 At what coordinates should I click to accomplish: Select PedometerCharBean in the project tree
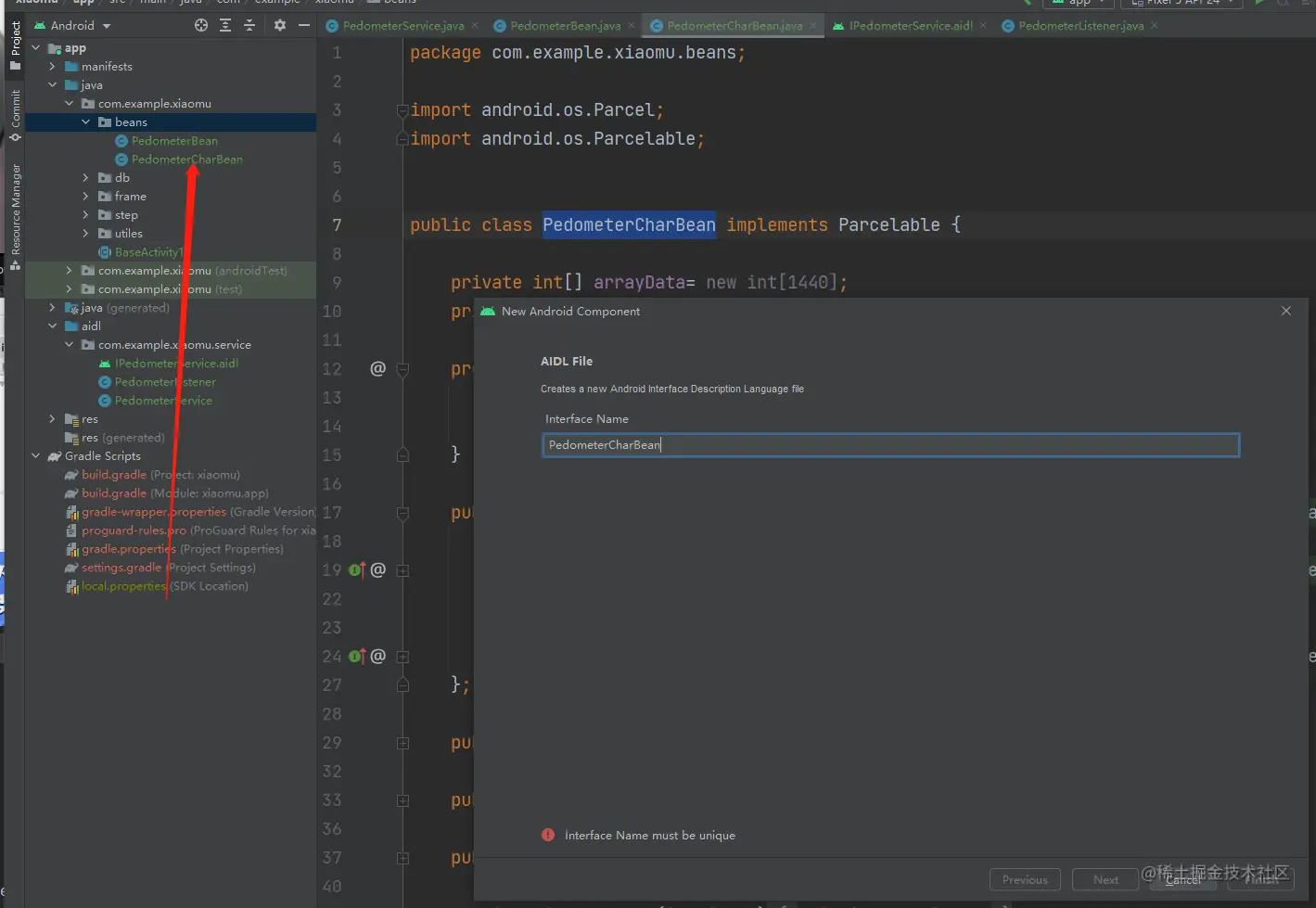point(186,160)
